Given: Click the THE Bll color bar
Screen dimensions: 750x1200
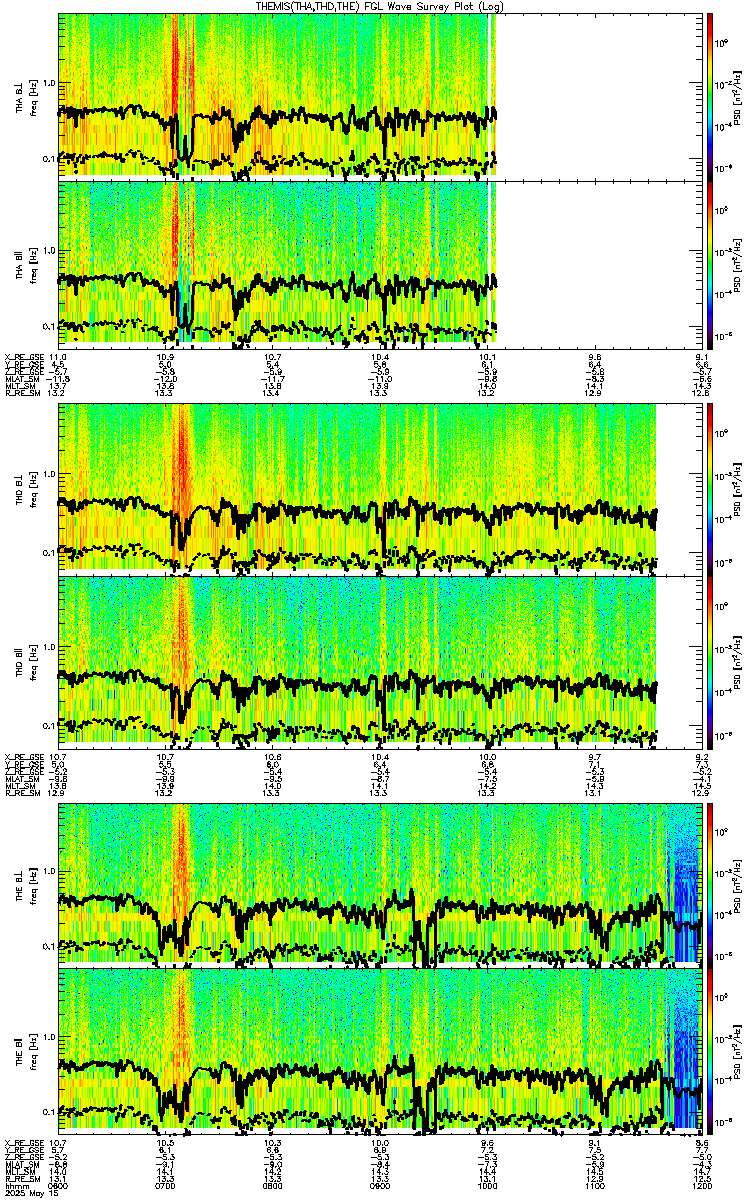Looking at the screenshot, I should point(710,1050).
